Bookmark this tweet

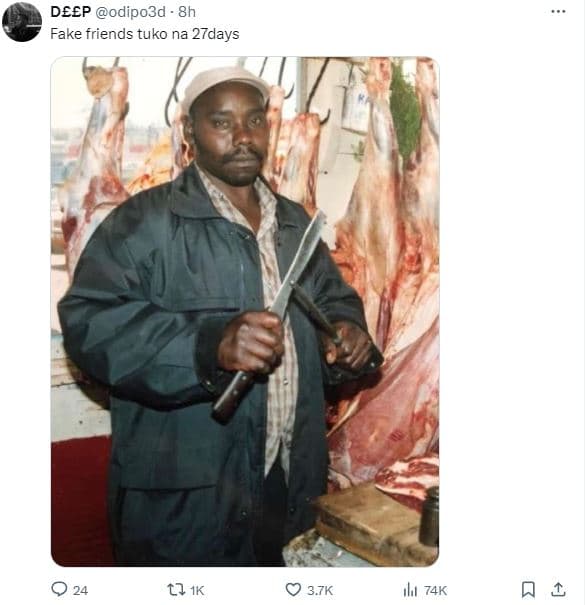coord(528,590)
